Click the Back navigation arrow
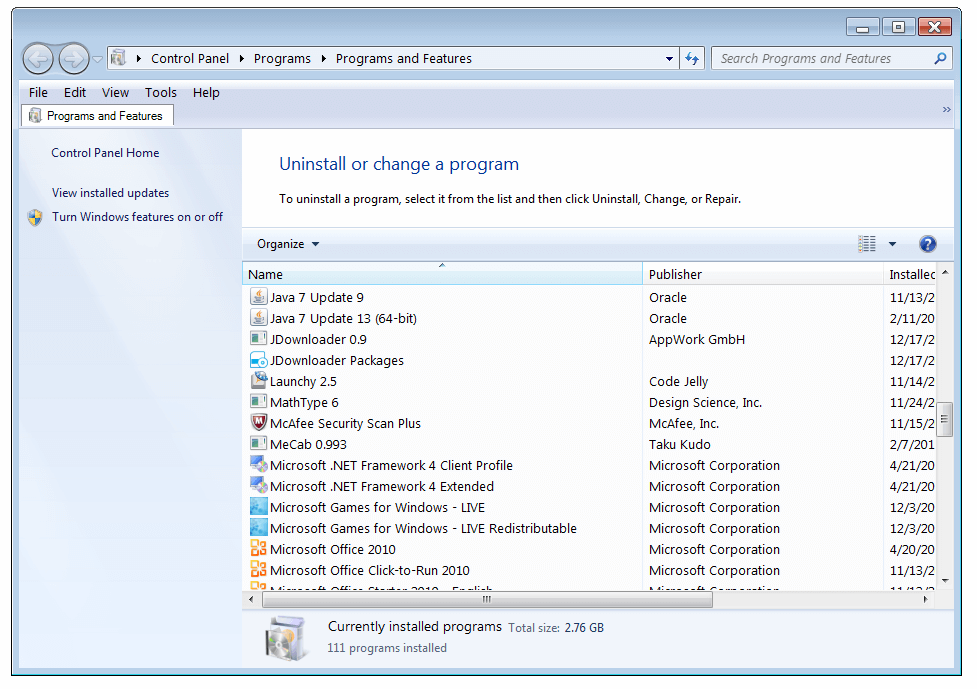 37,58
